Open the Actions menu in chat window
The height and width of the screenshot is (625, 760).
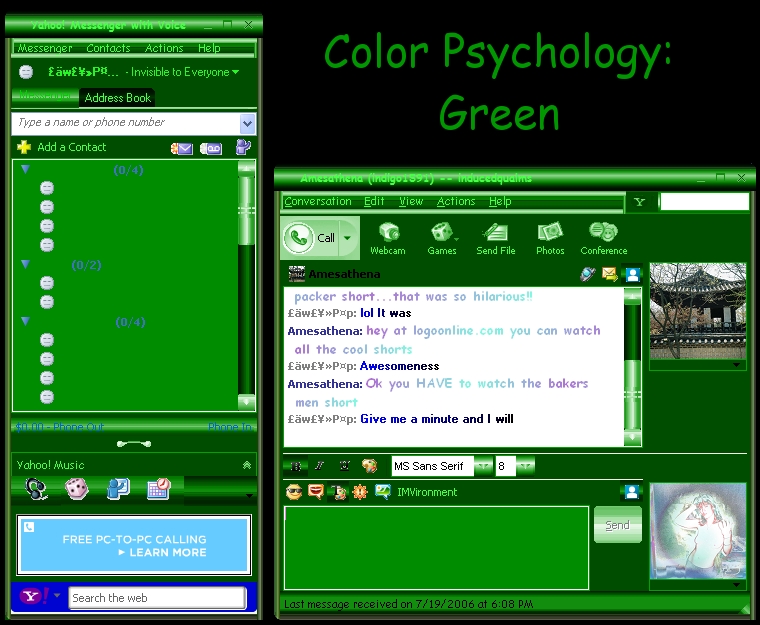[456, 201]
